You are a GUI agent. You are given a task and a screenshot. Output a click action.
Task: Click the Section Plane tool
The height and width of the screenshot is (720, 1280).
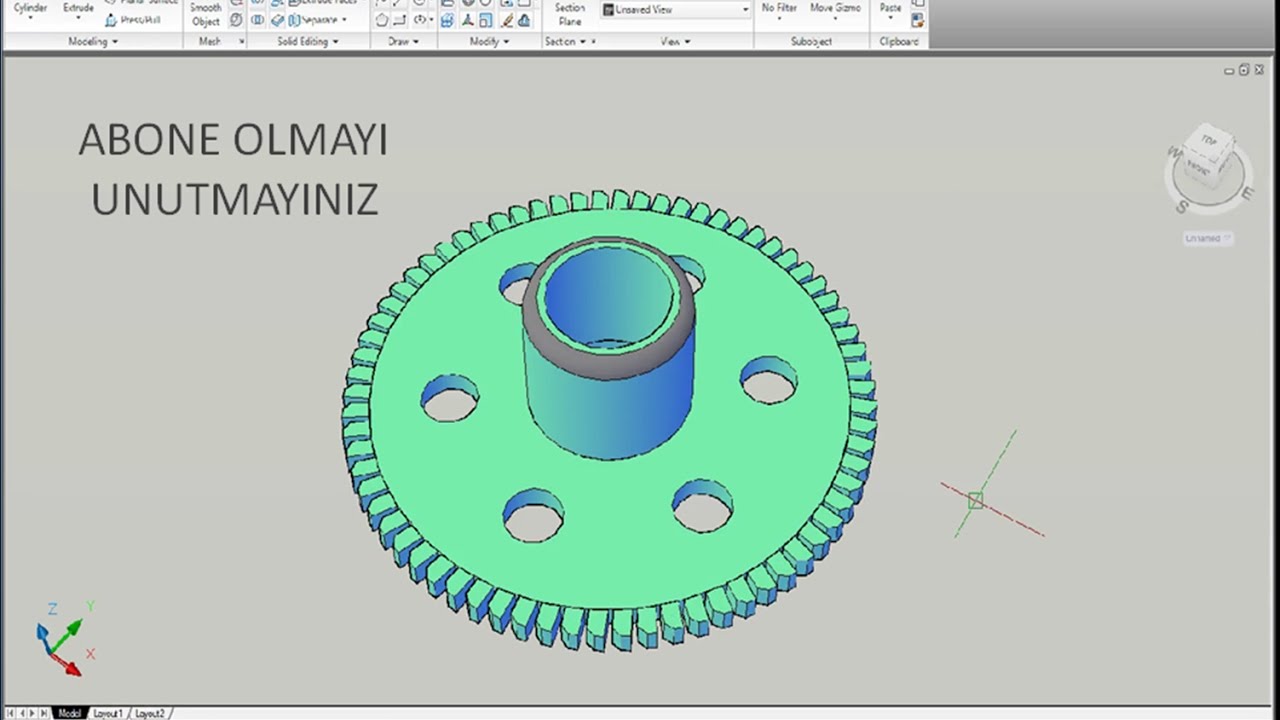tap(570, 14)
